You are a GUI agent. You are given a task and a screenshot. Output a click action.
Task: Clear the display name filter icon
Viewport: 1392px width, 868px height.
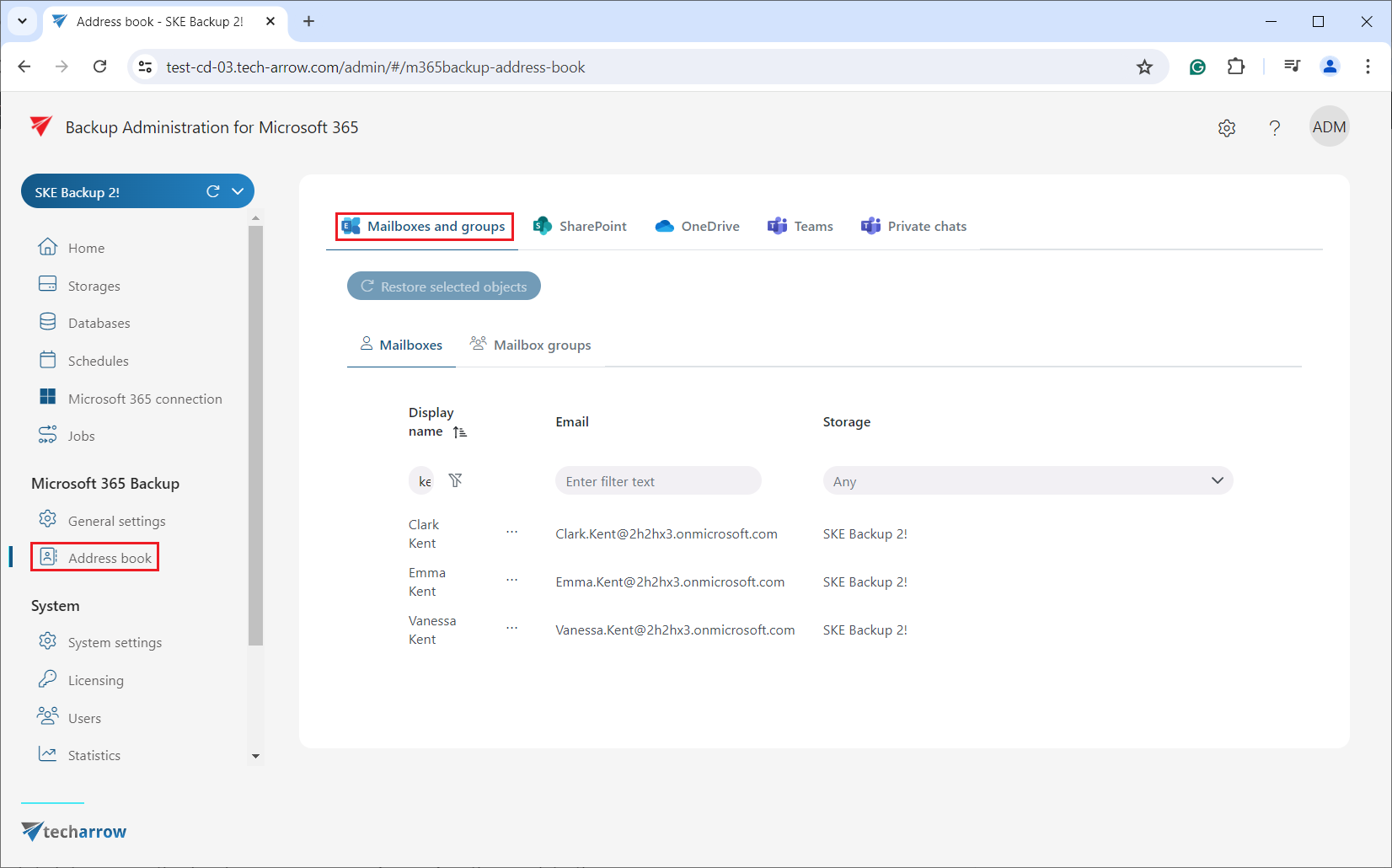click(455, 480)
